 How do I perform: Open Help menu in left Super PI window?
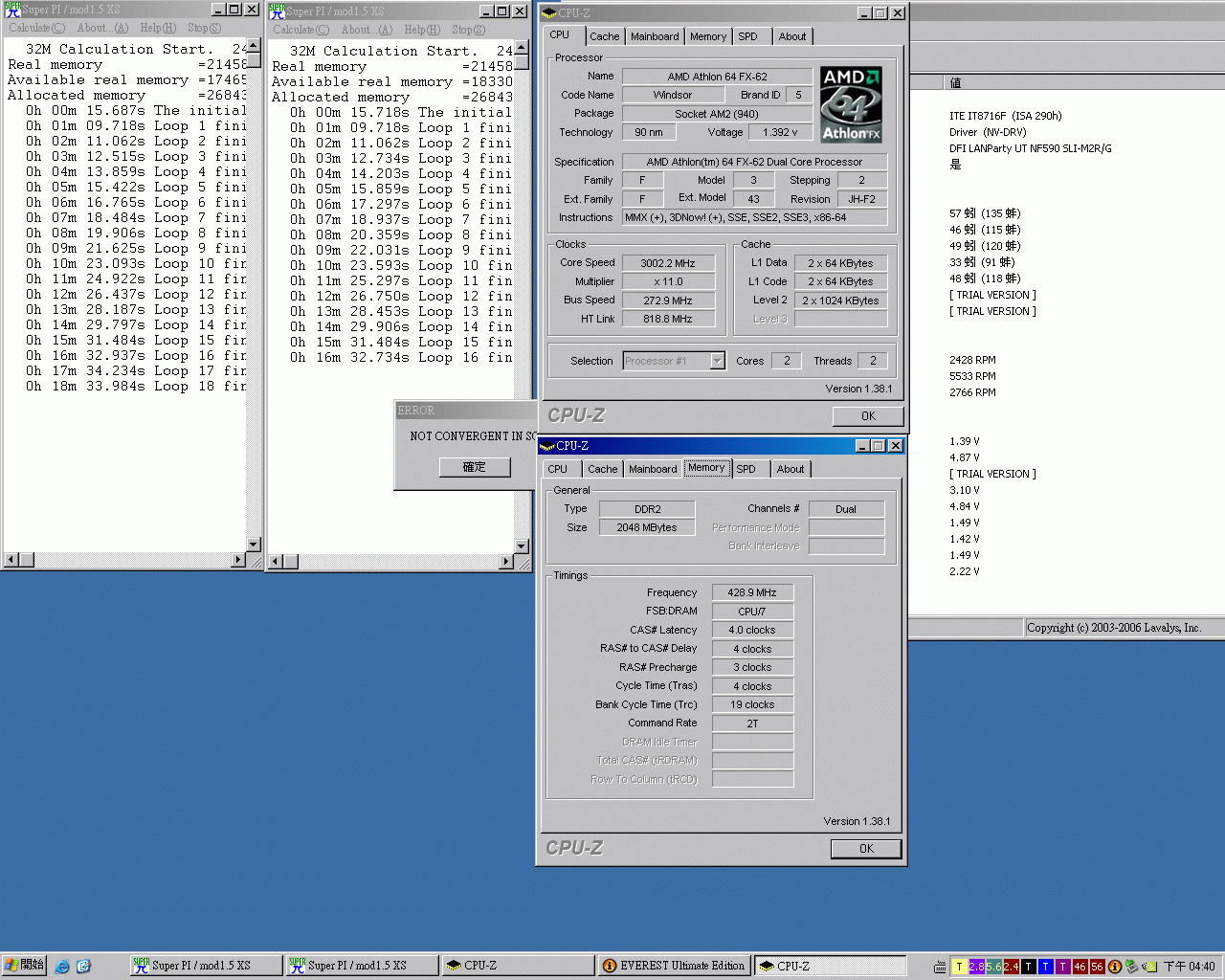[158, 28]
